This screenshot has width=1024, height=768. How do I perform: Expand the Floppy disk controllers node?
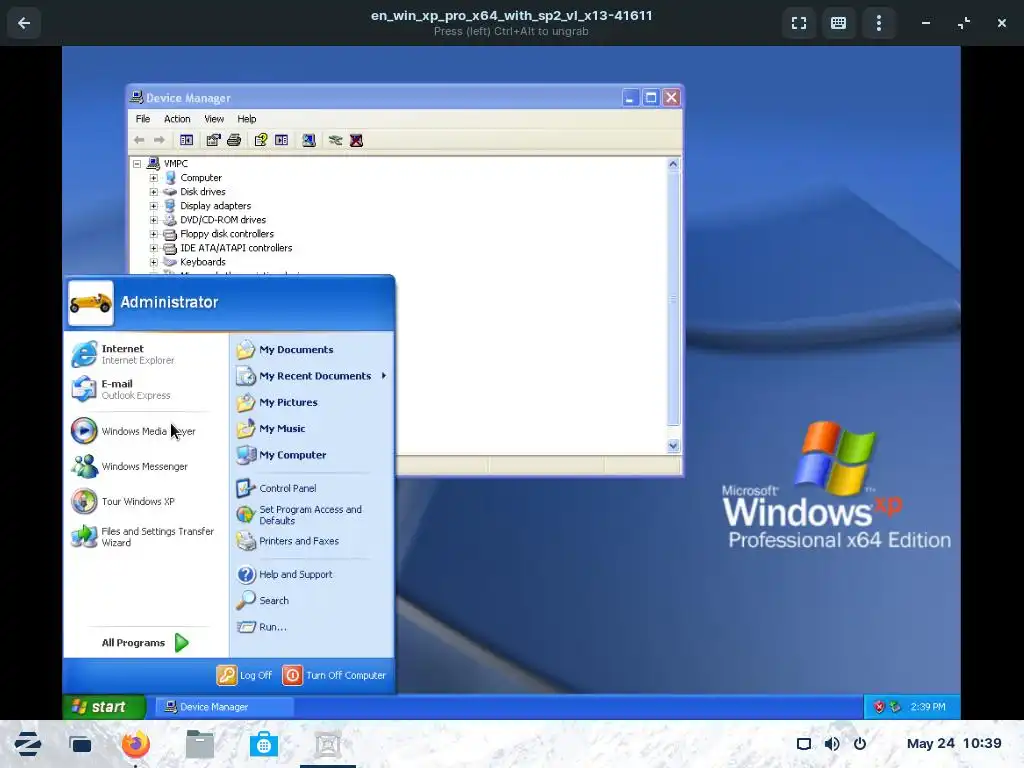(153, 234)
